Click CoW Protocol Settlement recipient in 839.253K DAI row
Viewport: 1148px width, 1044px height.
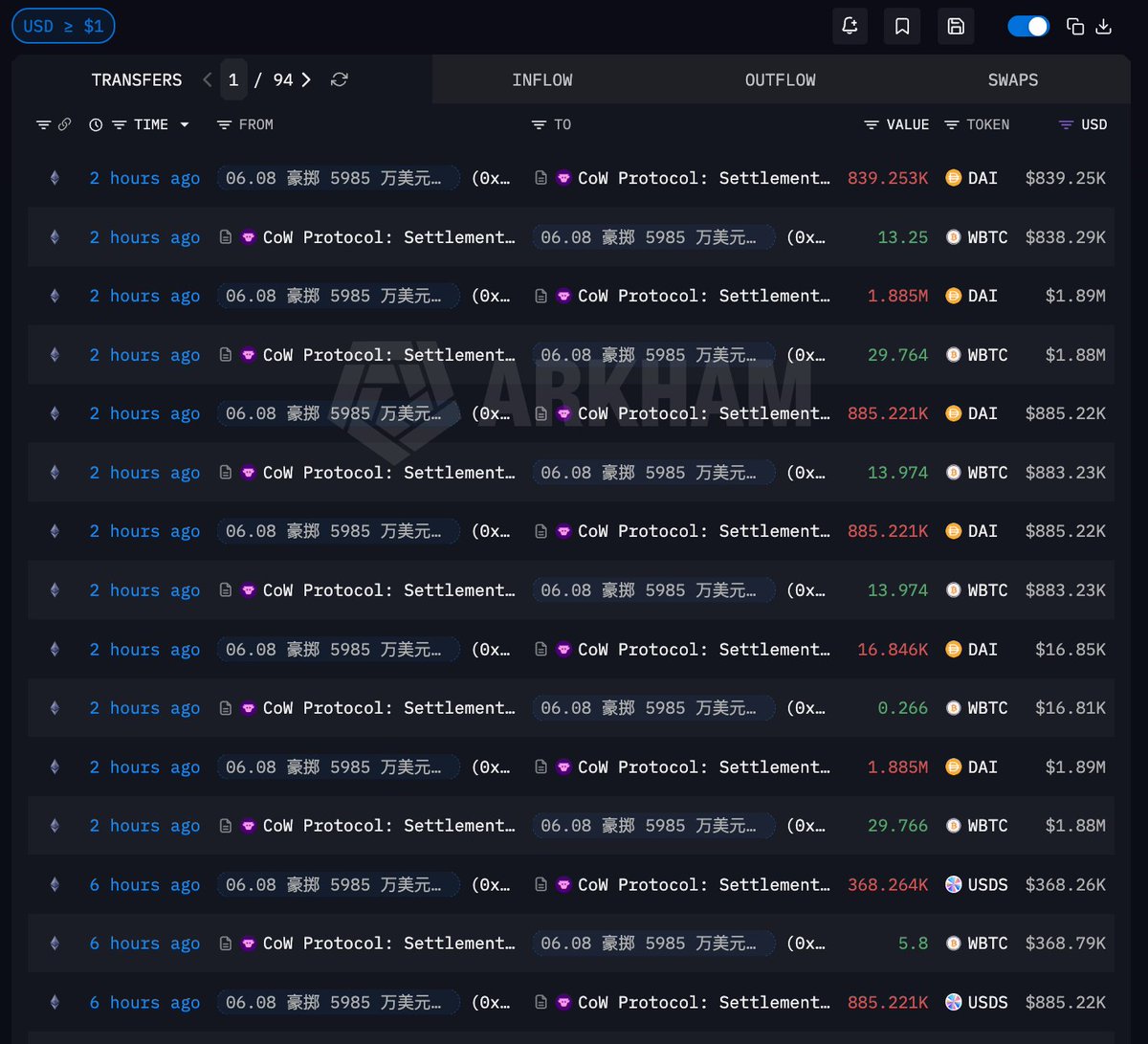pos(704,178)
